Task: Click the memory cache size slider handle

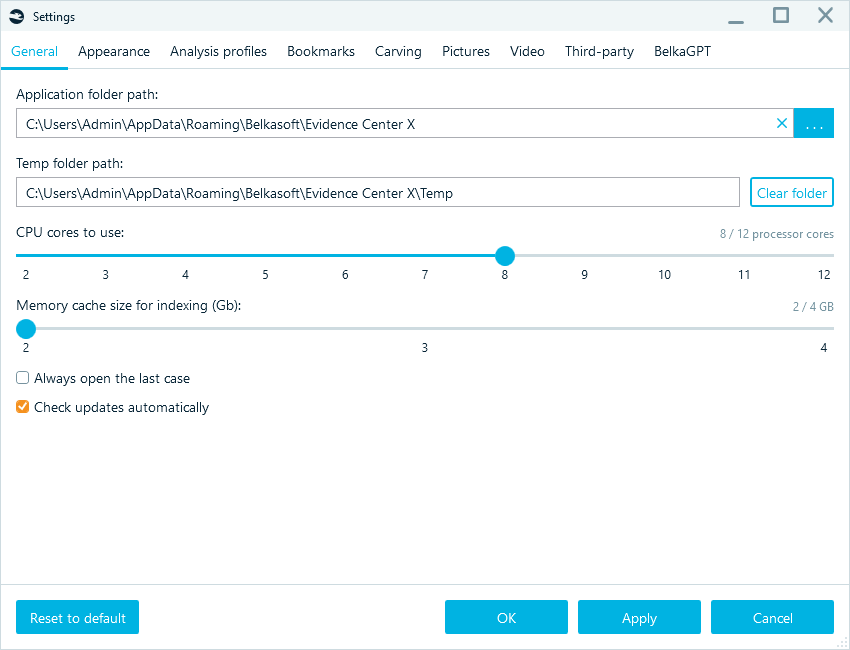Action: (25, 328)
